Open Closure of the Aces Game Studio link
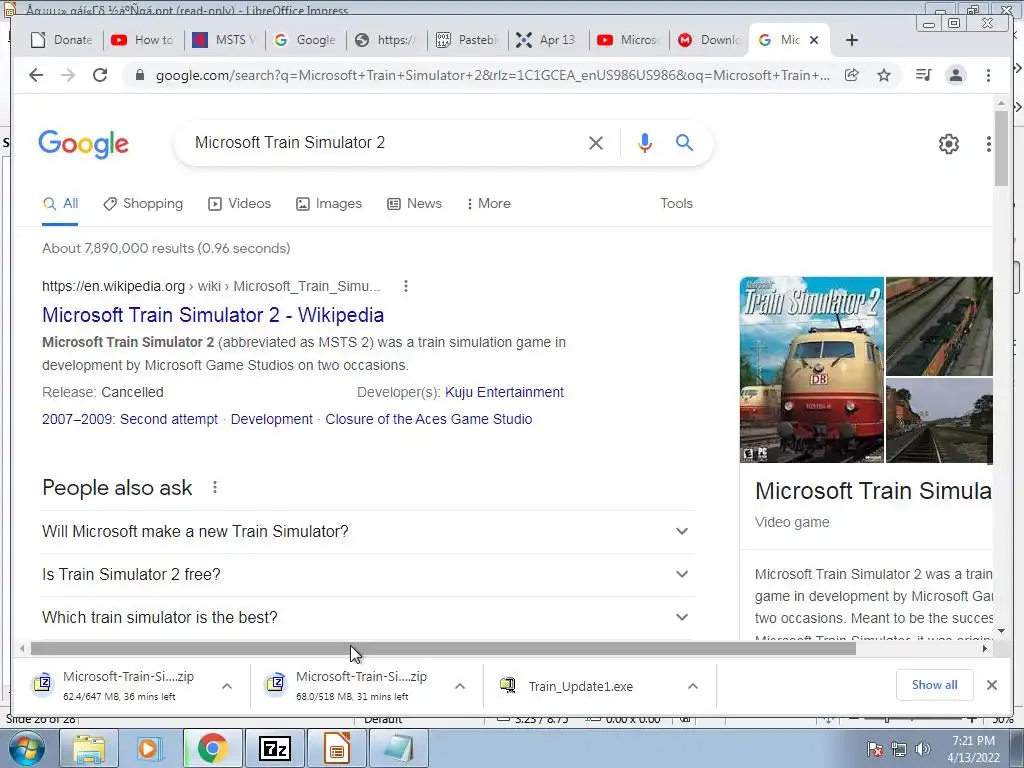The width and height of the screenshot is (1024, 768). tap(428, 419)
